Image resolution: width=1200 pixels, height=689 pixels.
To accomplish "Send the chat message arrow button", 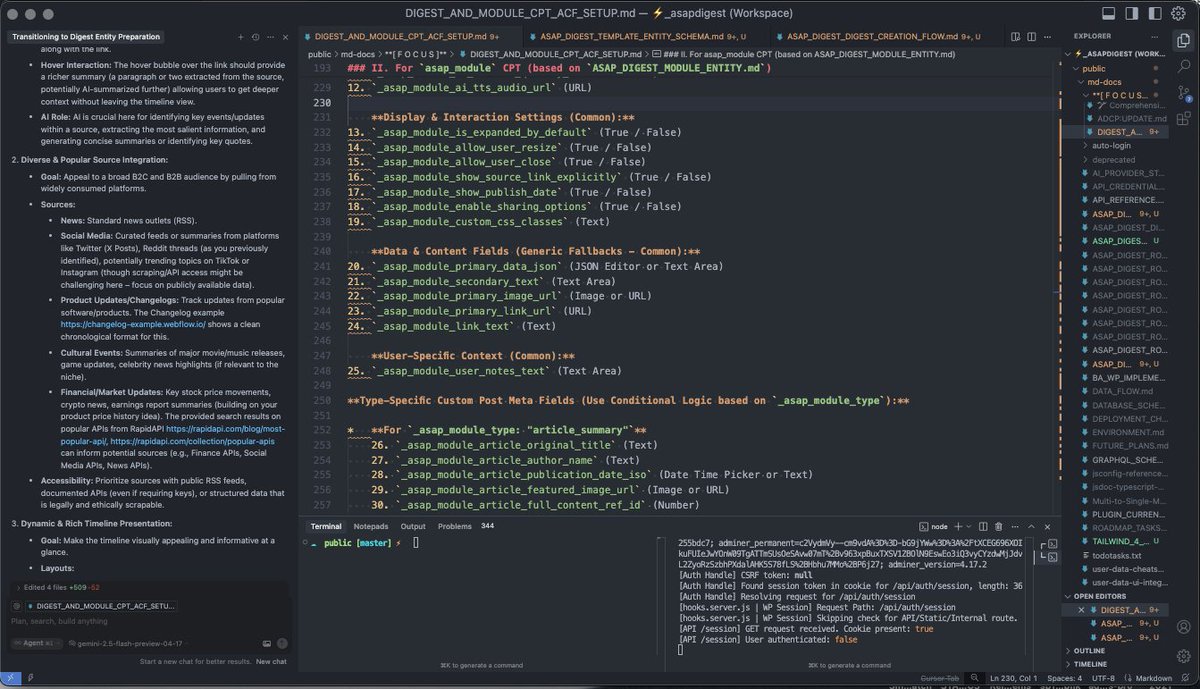I will coord(282,644).
